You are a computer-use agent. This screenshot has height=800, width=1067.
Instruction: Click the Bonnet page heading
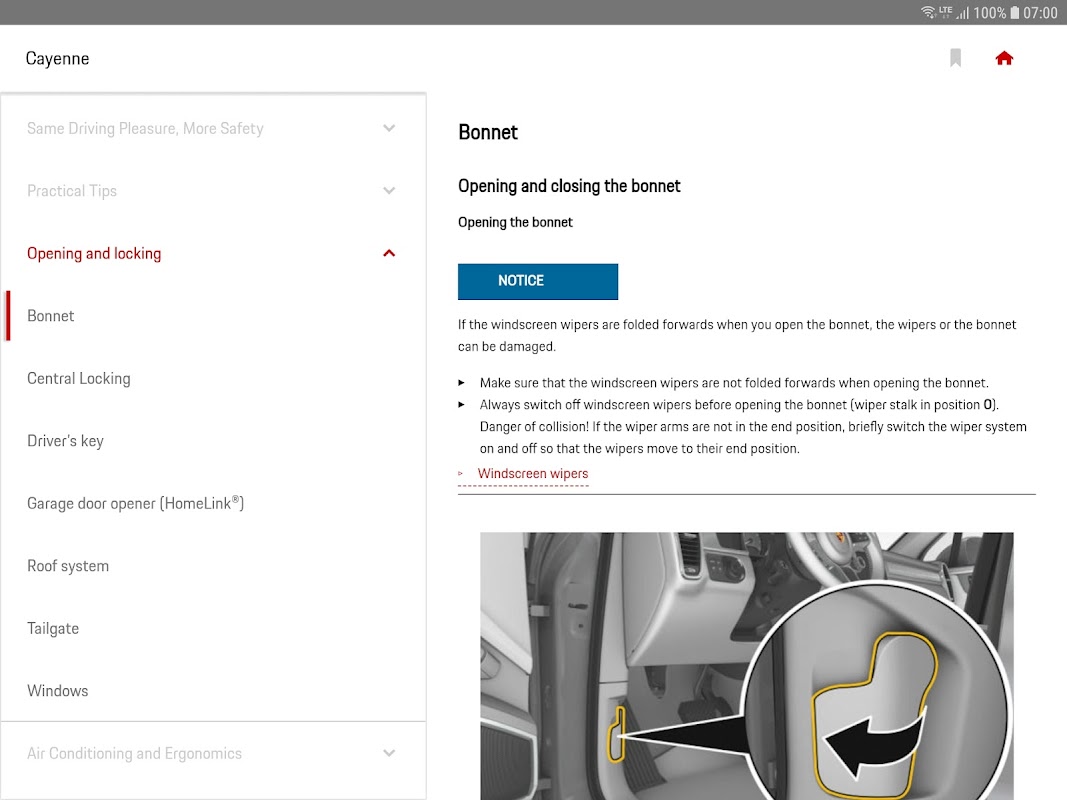click(488, 132)
